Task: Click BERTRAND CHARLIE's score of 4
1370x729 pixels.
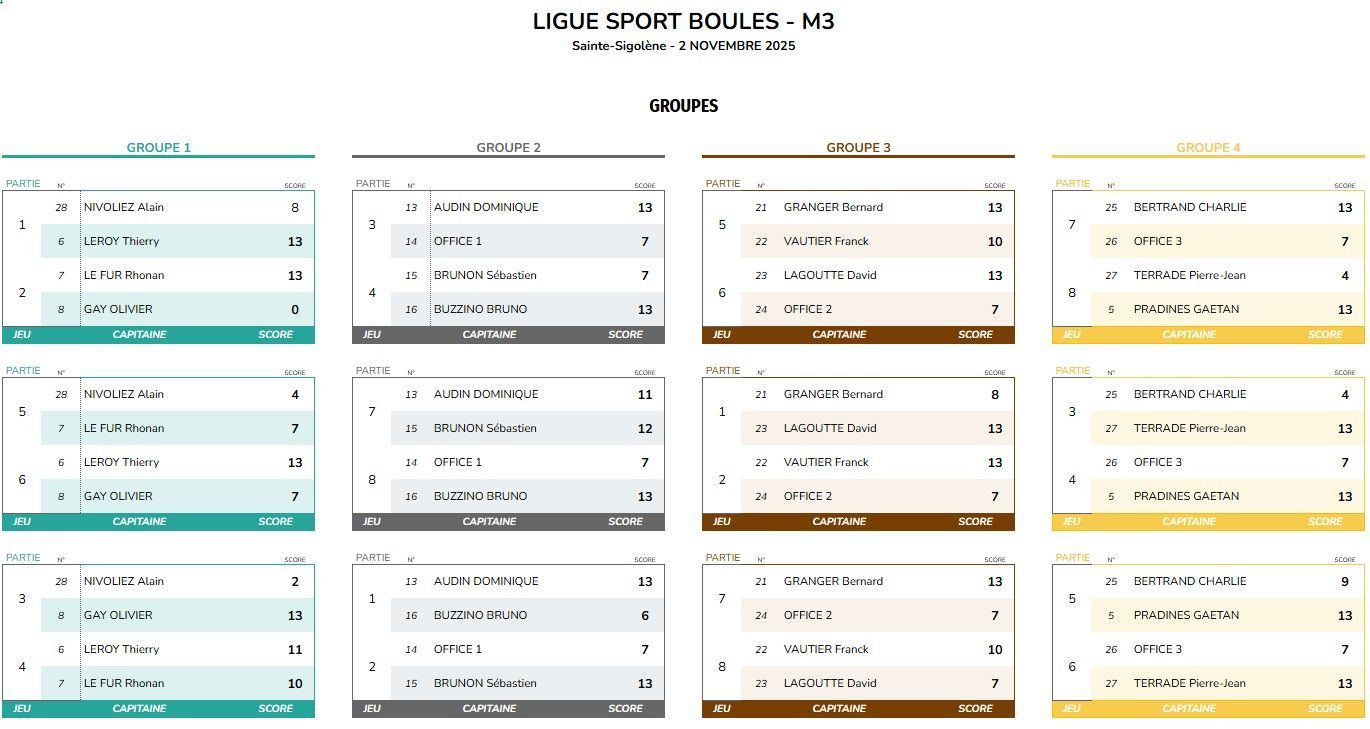Action: (1345, 395)
